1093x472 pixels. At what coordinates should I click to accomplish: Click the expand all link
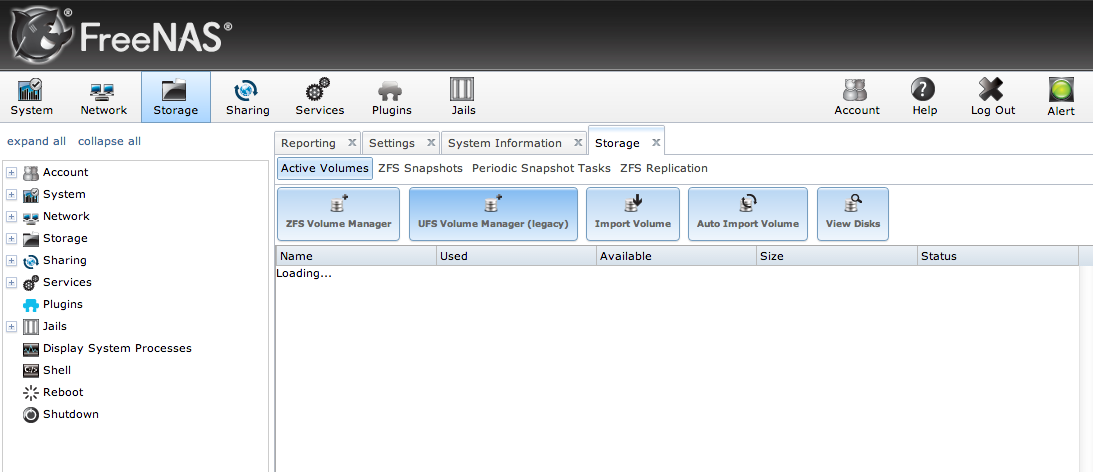[36, 141]
